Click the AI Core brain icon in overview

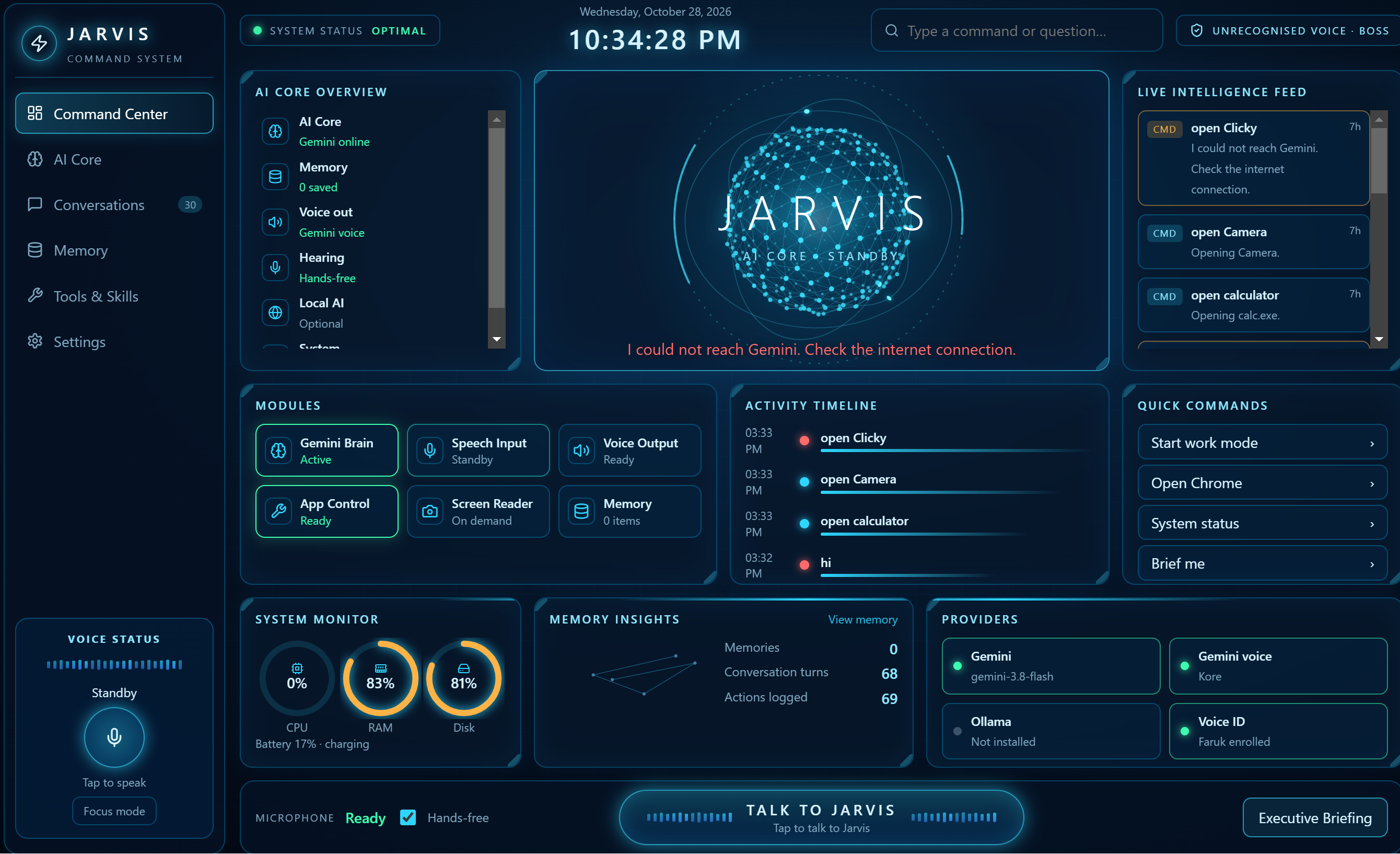(275, 131)
